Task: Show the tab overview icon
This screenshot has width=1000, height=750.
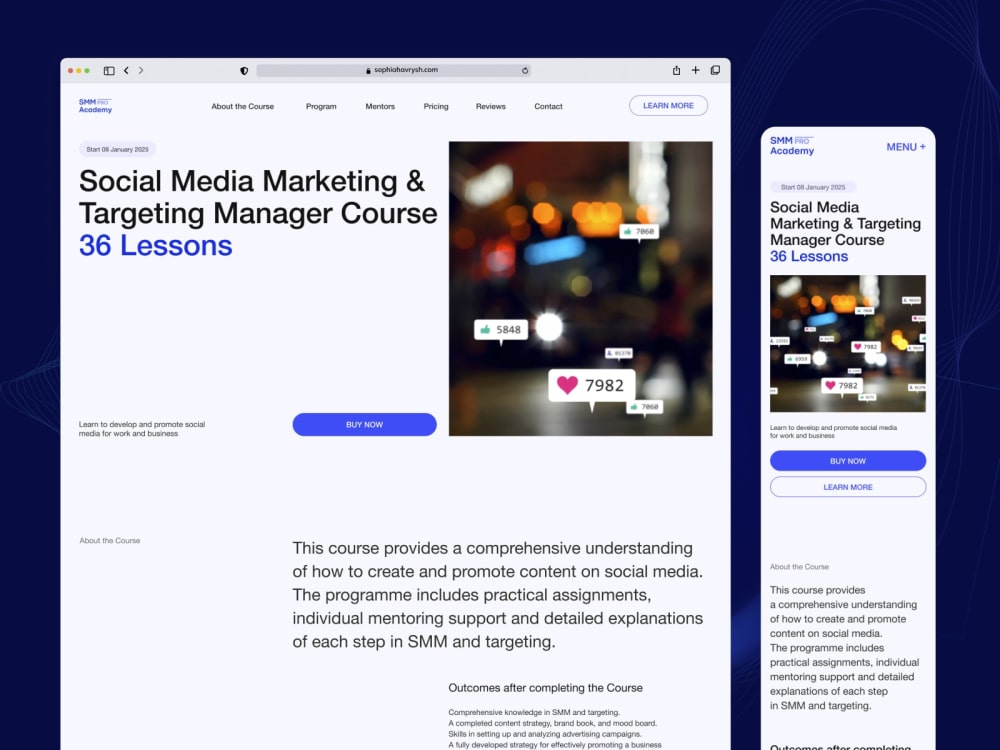Action: pos(716,70)
